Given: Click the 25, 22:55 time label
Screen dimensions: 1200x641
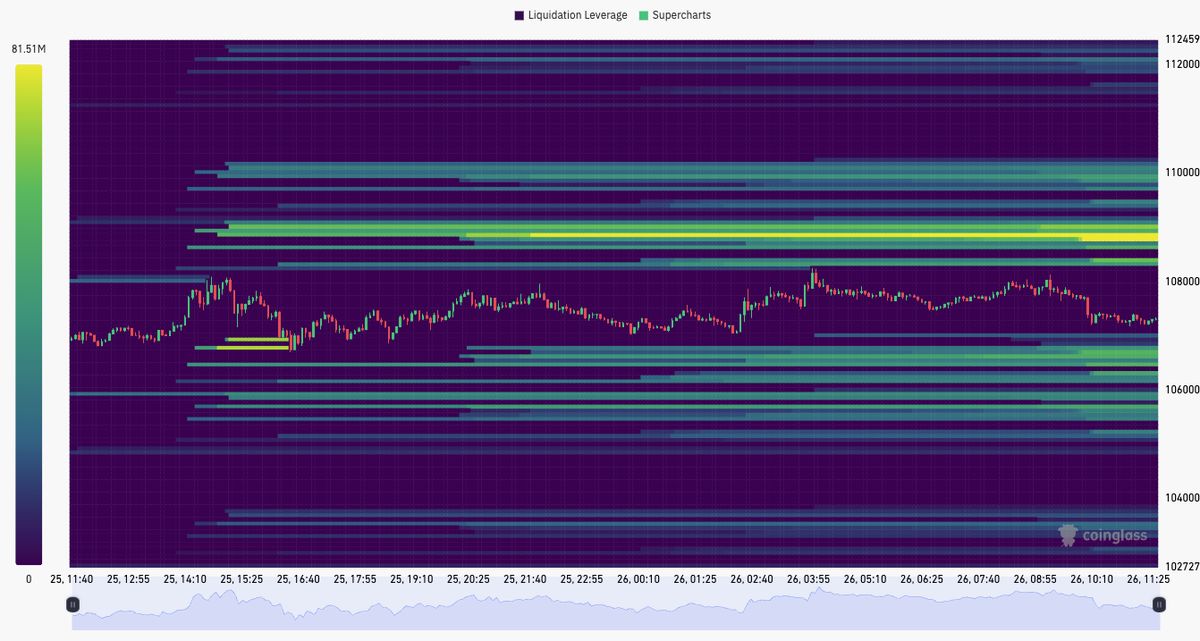Looking at the screenshot, I should 581,579.
